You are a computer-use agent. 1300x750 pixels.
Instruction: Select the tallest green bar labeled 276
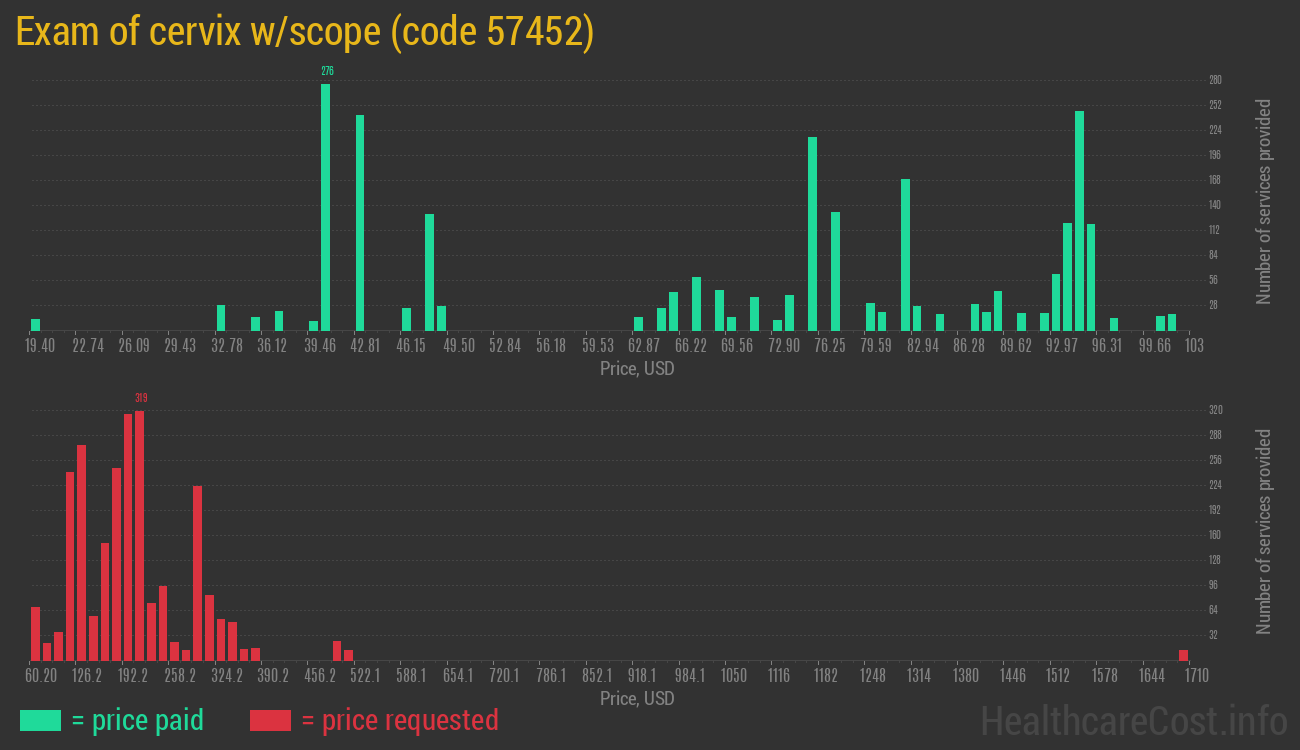(x=325, y=206)
